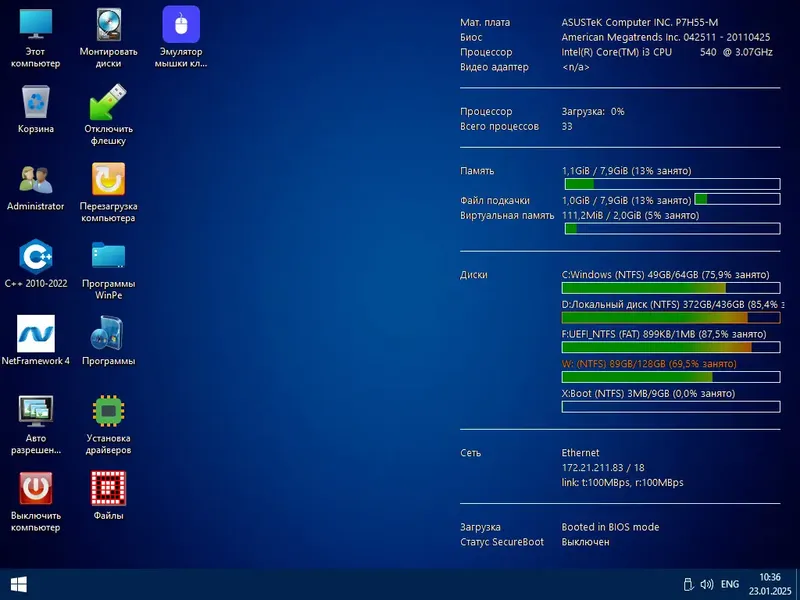Restart via Перезагрузка компьютера
The height and width of the screenshot is (600, 800).
coord(109,186)
